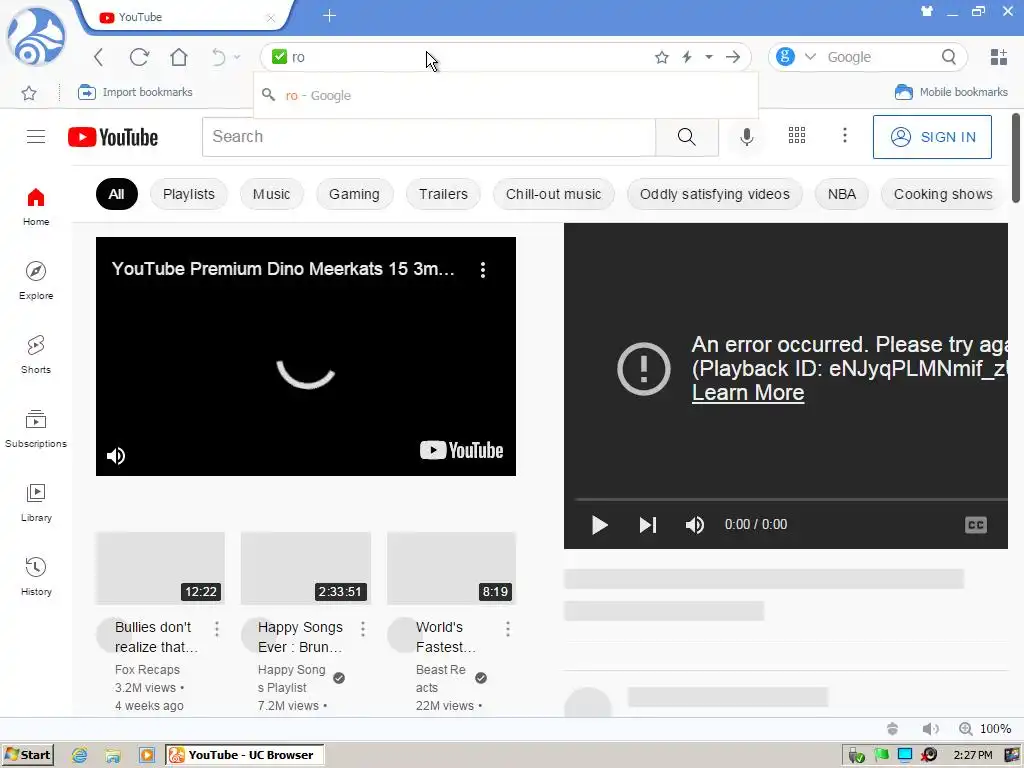1024x768 pixels.
Task: Bookmark this page with the address bar star
Action: tap(662, 57)
